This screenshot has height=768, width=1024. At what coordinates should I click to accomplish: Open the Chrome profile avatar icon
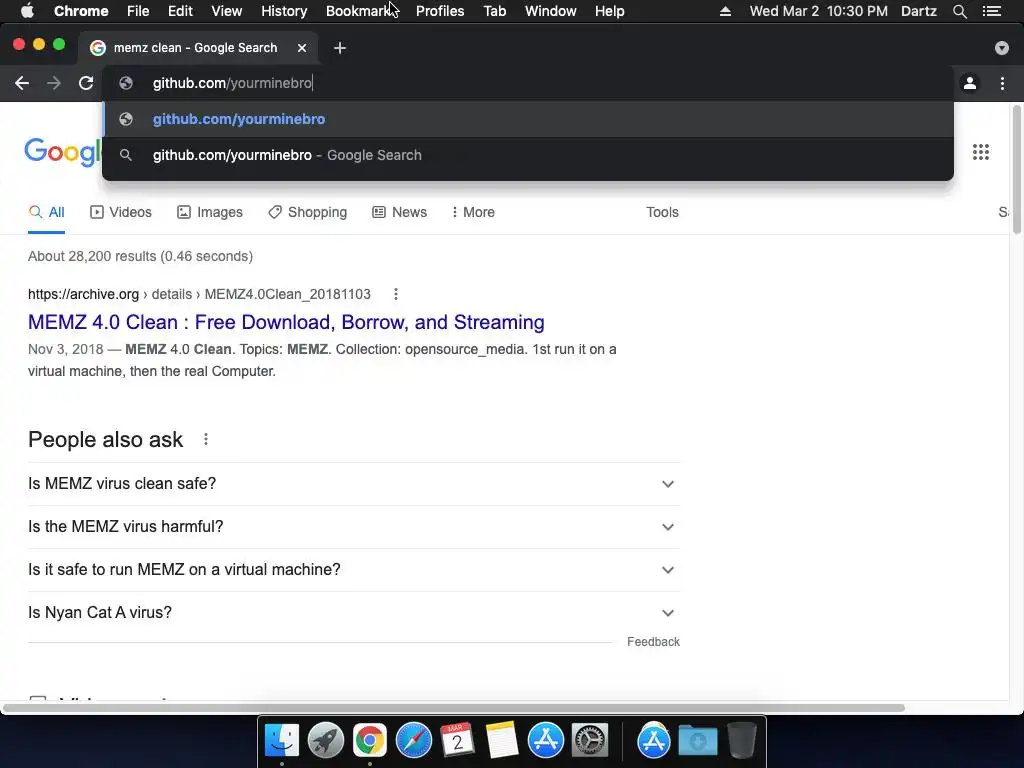coord(970,83)
